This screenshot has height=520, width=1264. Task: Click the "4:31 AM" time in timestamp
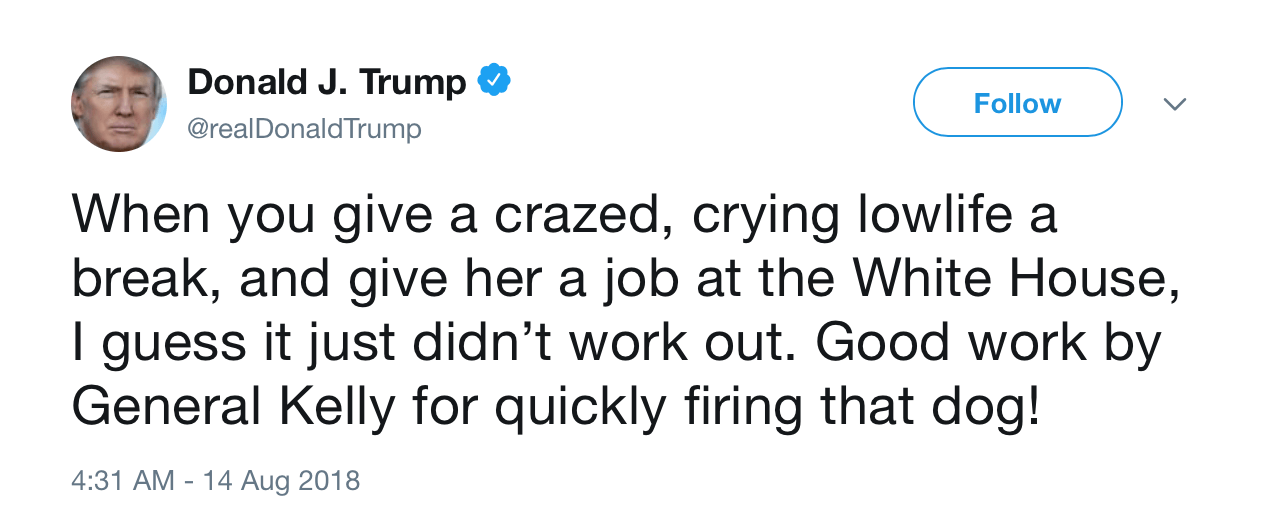coord(123,481)
